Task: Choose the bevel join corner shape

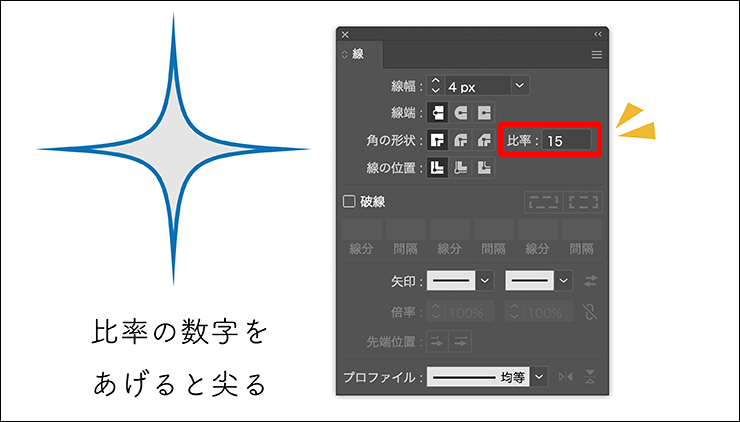Action: point(485,141)
